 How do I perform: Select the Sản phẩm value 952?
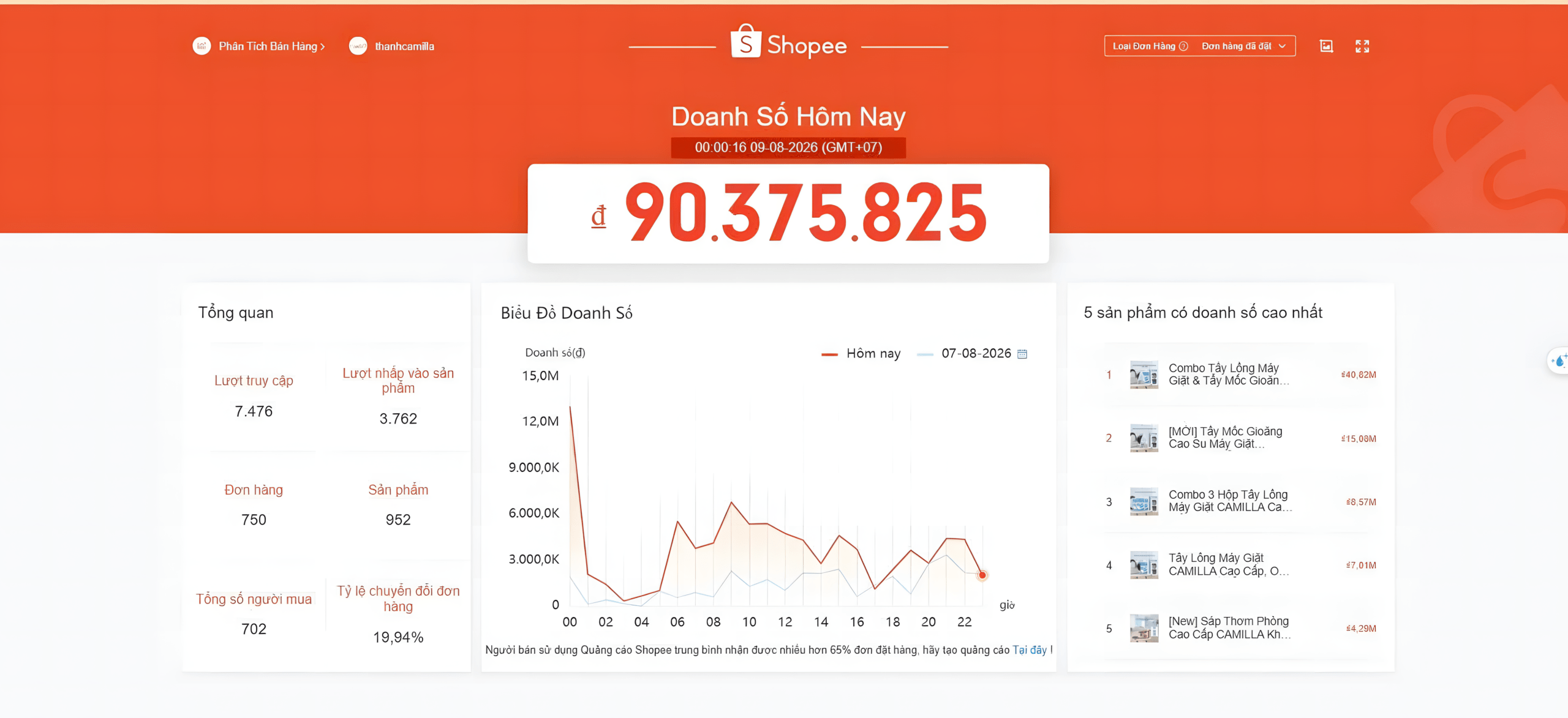[x=398, y=520]
